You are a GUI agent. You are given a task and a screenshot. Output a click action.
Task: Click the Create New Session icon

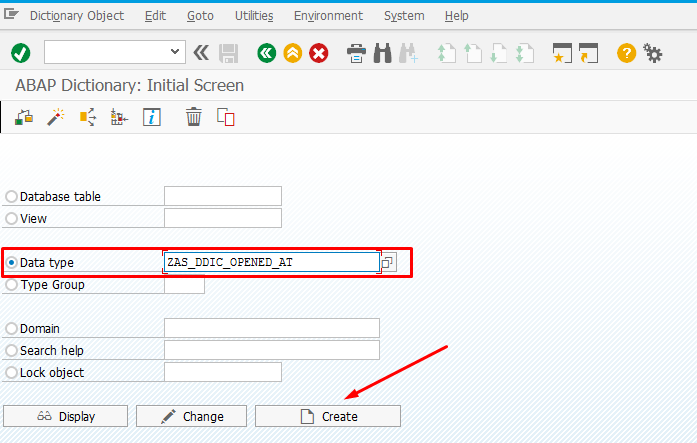click(x=562, y=53)
